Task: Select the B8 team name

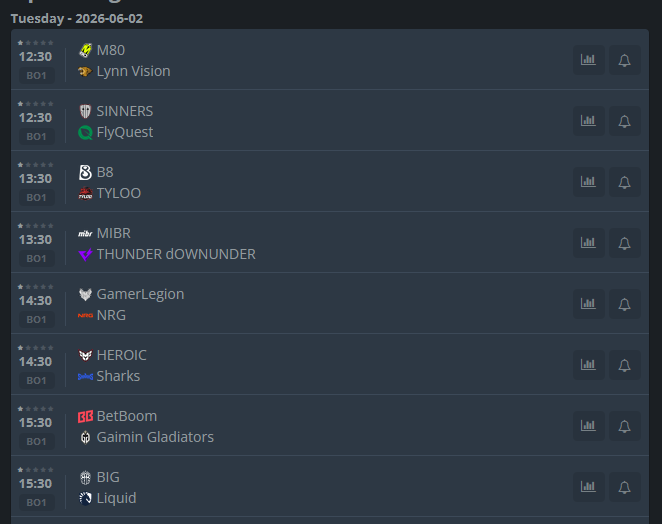Action: [105, 172]
